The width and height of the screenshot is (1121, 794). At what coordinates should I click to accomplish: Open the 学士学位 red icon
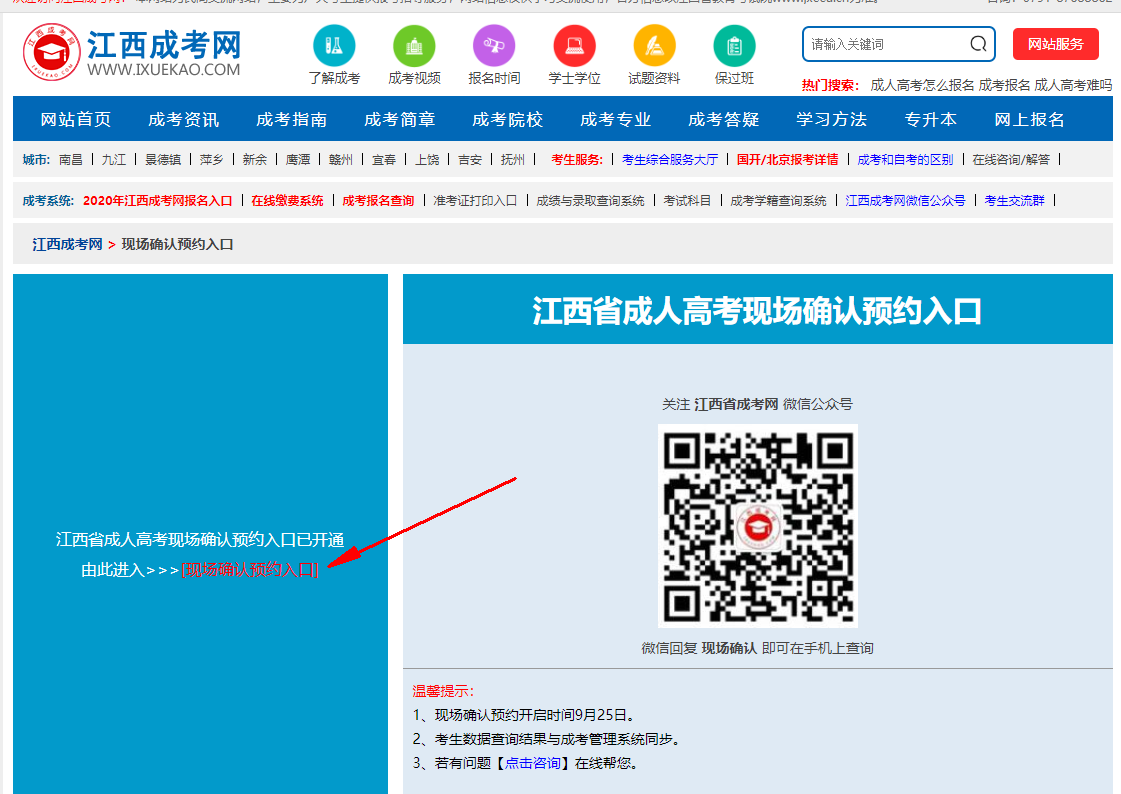(x=574, y=46)
